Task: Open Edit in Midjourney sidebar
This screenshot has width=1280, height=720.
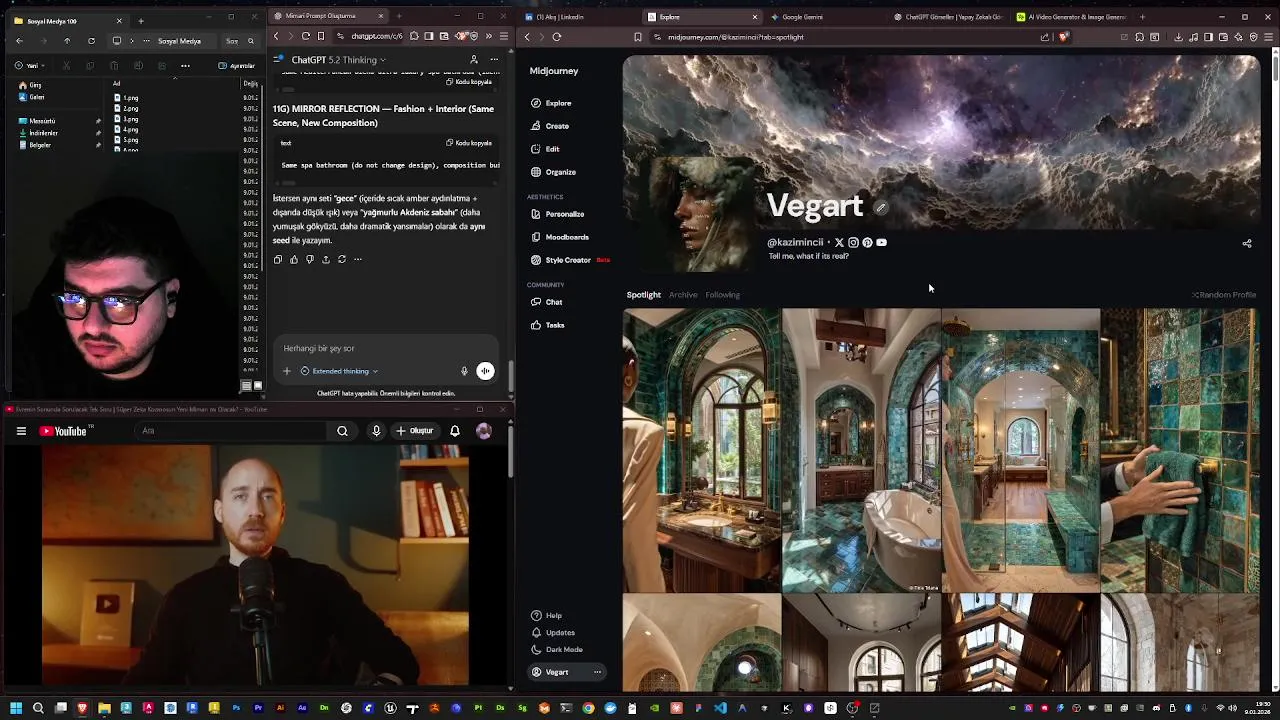Action: 545,149
